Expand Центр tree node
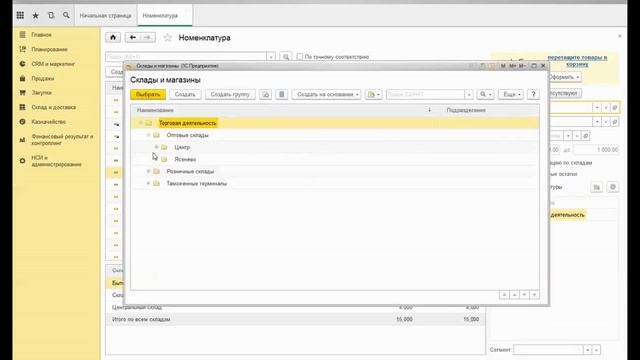Viewport: 640px width, 360px height. click(156, 147)
